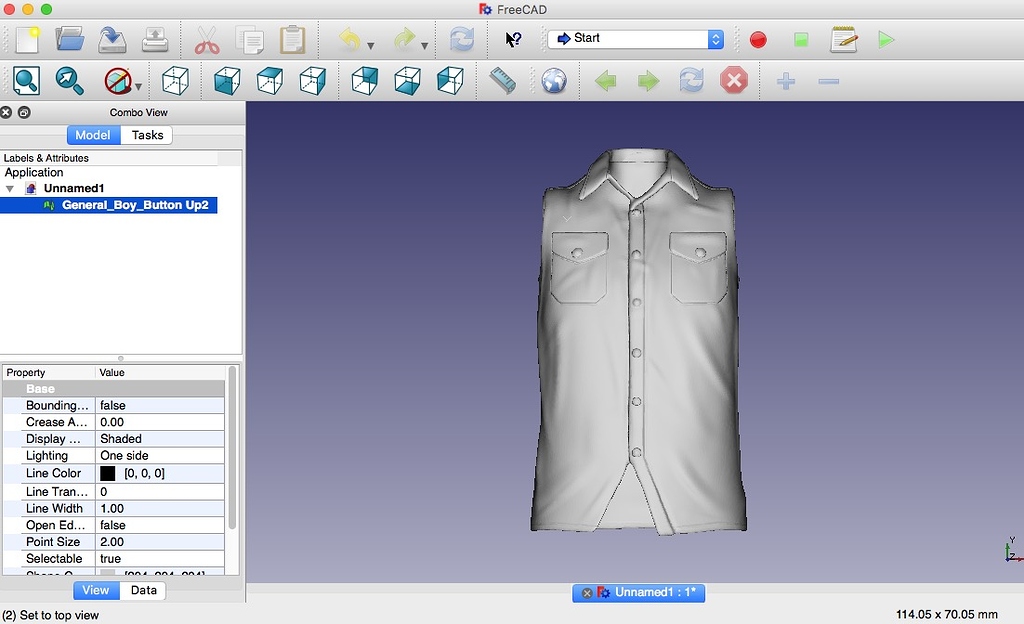Click the What's This help cursor icon
The width and height of the screenshot is (1024, 624).
pos(513,39)
